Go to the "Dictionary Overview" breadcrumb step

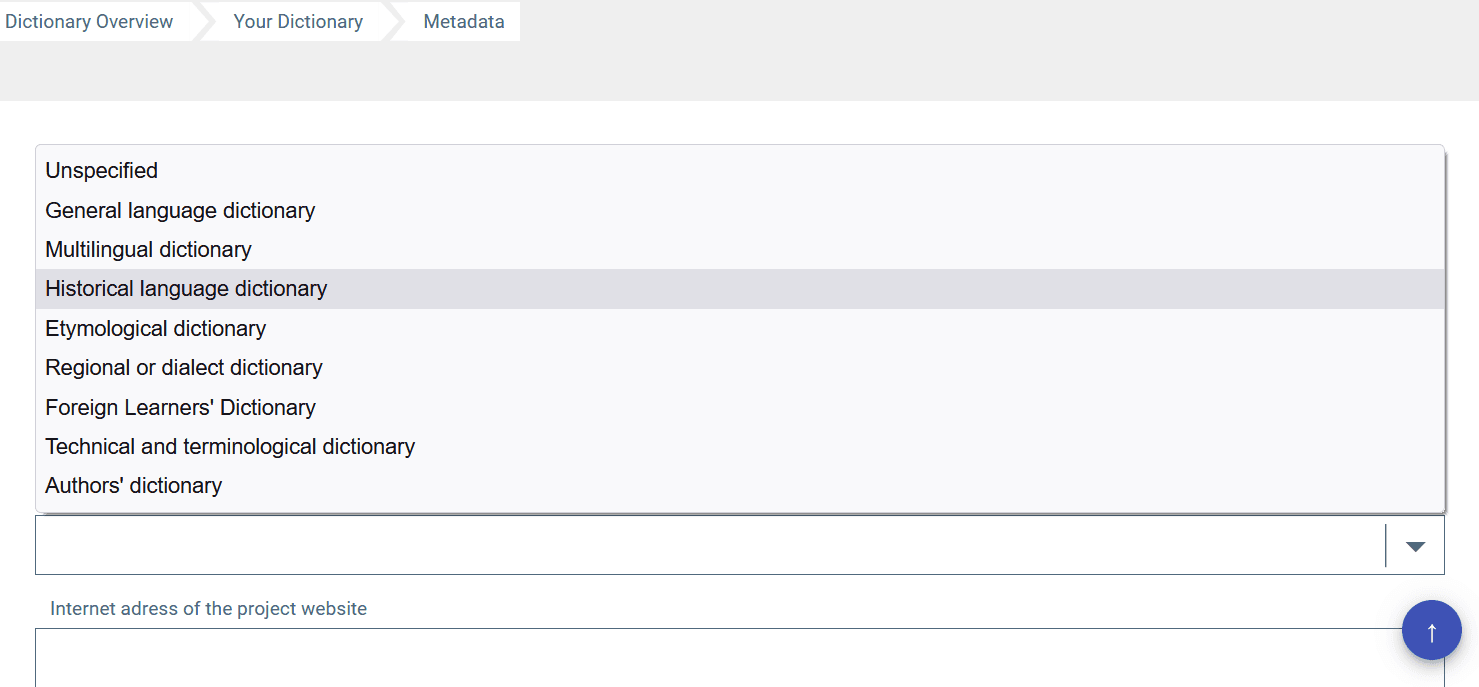click(x=90, y=20)
